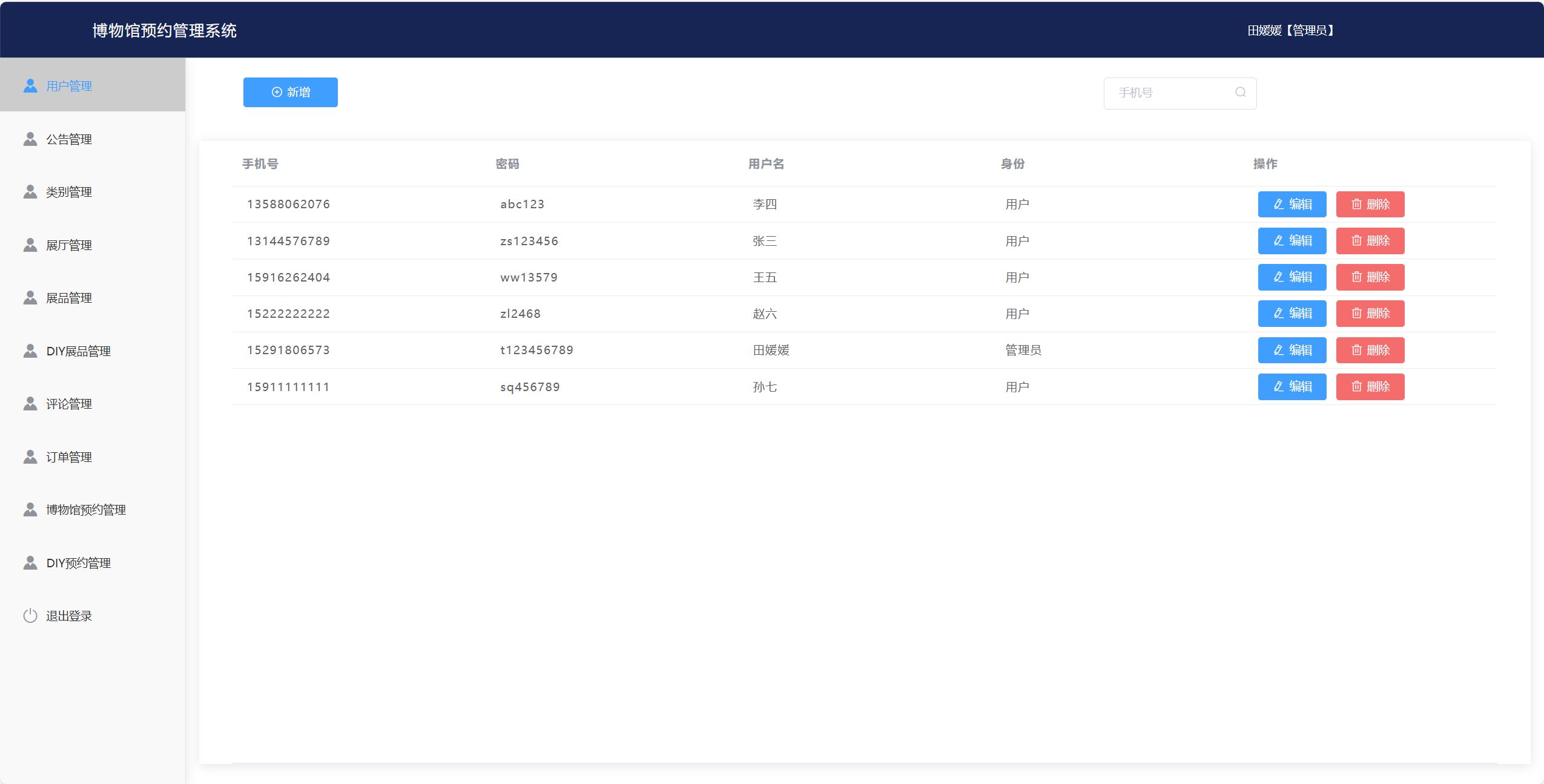Edit user 李四 row
The width and height of the screenshot is (1544, 784).
click(x=1292, y=204)
